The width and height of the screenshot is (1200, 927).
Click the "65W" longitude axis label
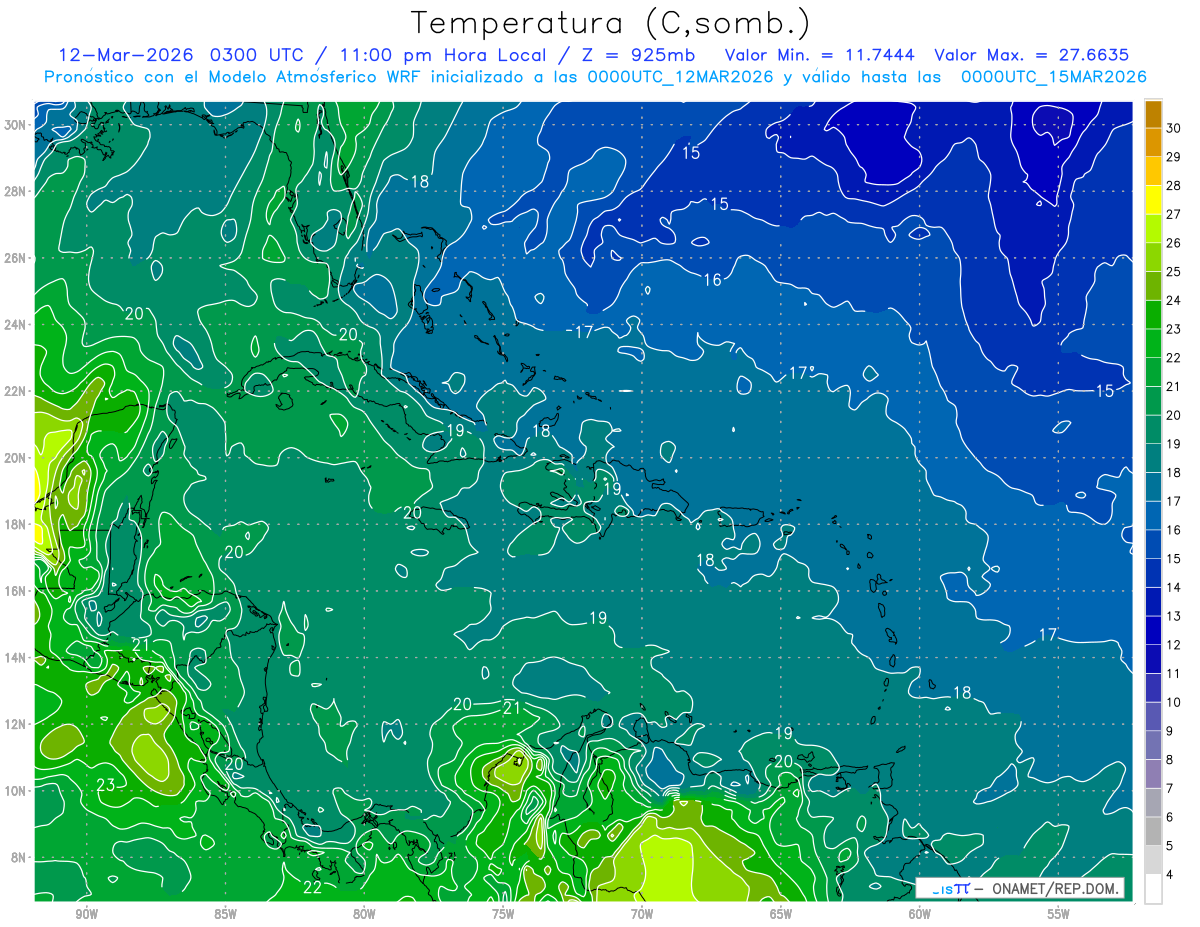(781, 913)
